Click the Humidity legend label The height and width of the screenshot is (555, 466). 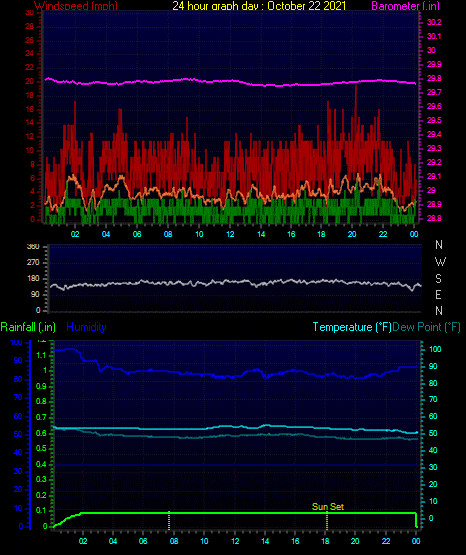tap(86, 327)
